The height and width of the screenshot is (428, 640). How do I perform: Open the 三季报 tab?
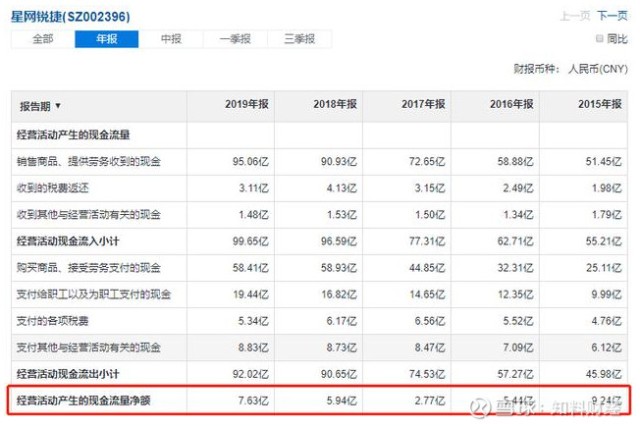pyautogui.click(x=299, y=39)
